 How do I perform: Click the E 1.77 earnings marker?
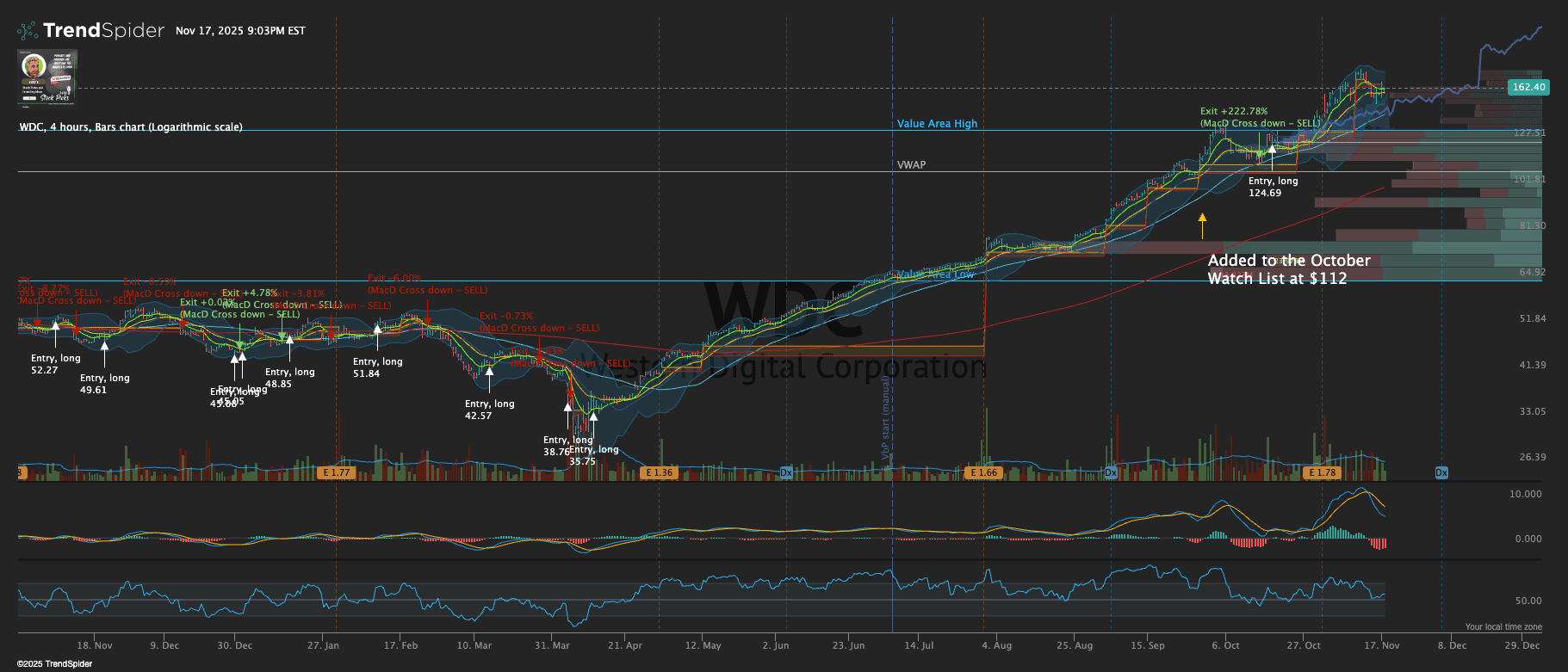(335, 472)
